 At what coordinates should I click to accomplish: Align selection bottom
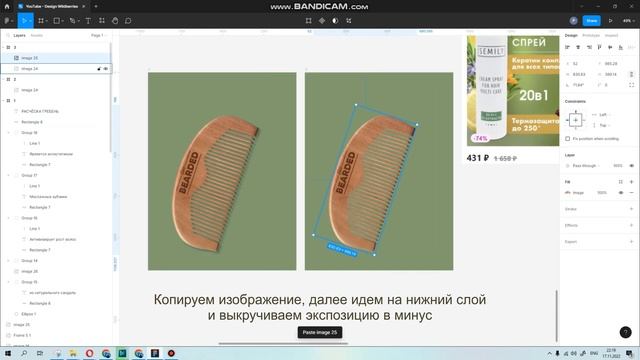tap(621, 47)
